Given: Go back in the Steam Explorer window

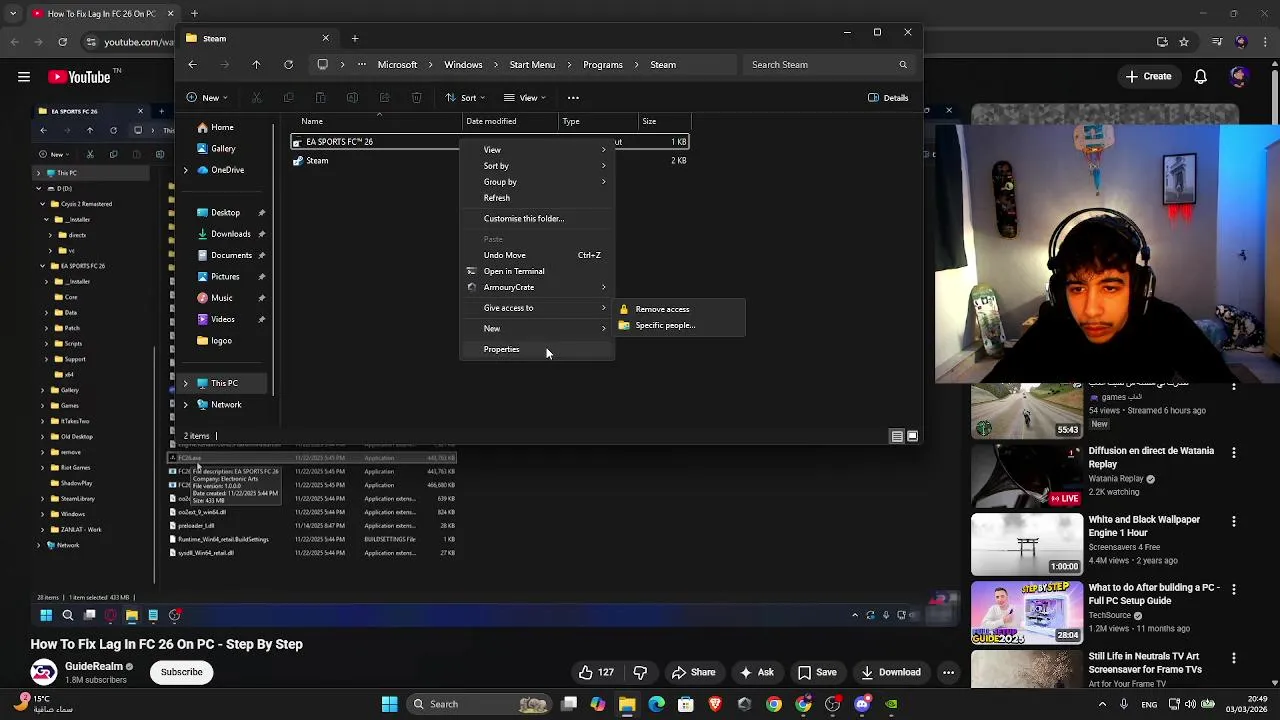Looking at the screenshot, I should (x=192, y=65).
